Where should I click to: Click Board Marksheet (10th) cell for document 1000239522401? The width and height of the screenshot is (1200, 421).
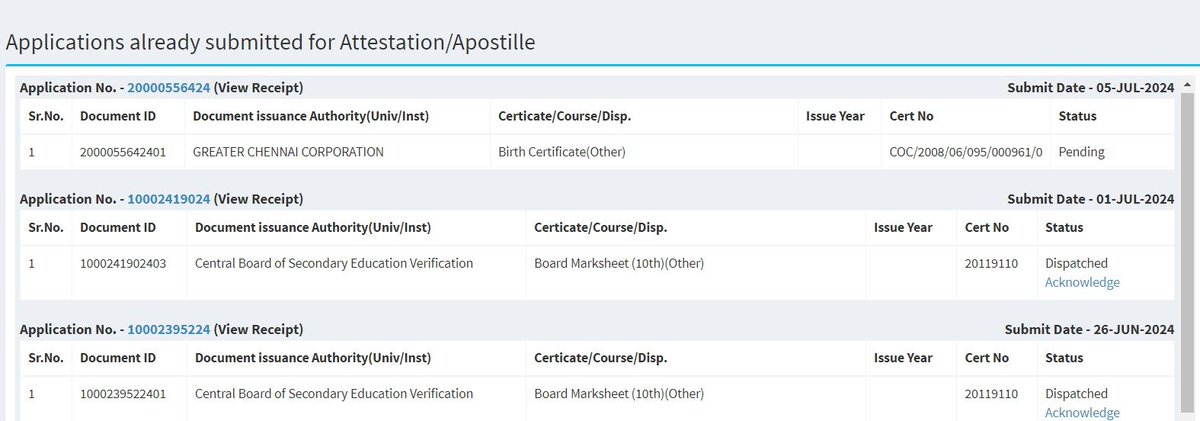coord(620,394)
